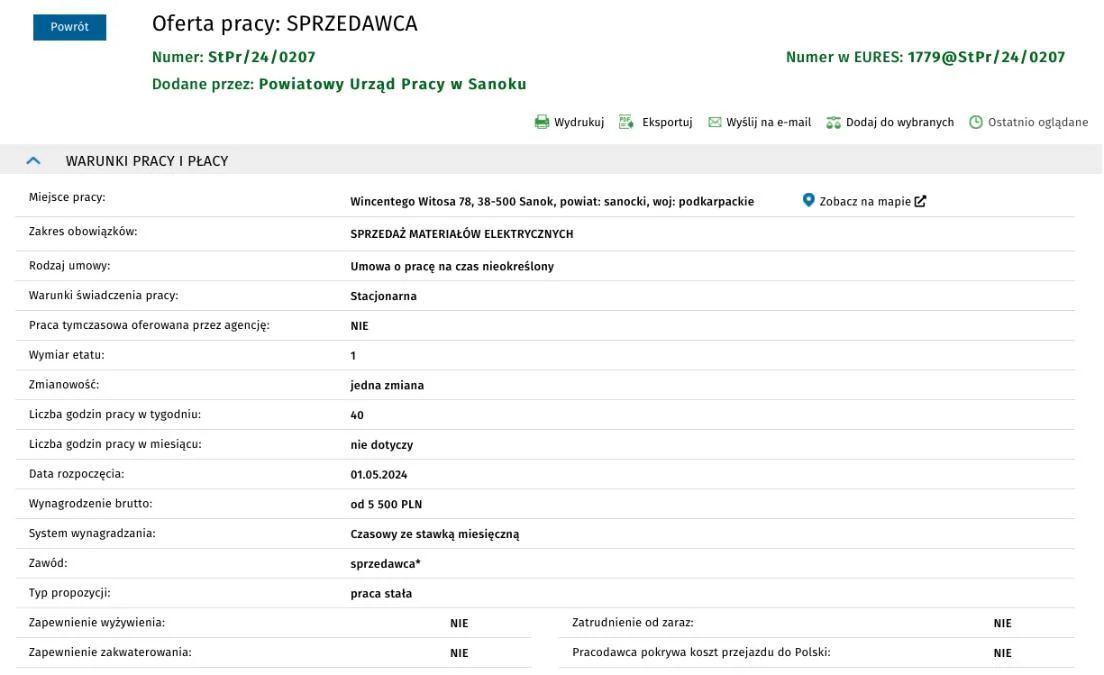Click the external link icon beside map
The image size is (1104, 675).
coord(920,201)
